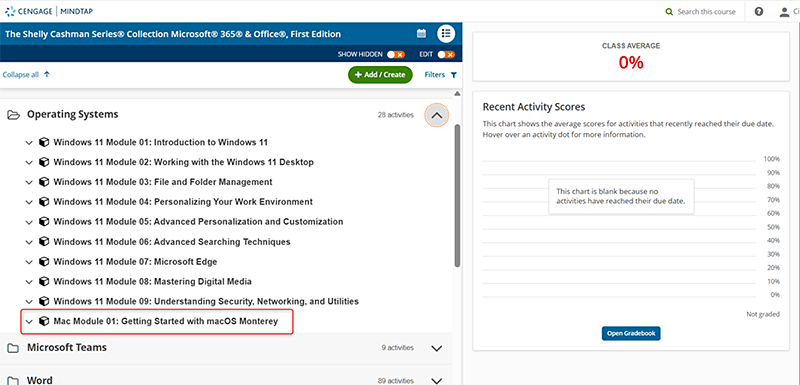Open Windows 11 Module 09: Understanding Security, Networking, and Utilities
This screenshot has width=800, height=385.
pos(206,301)
